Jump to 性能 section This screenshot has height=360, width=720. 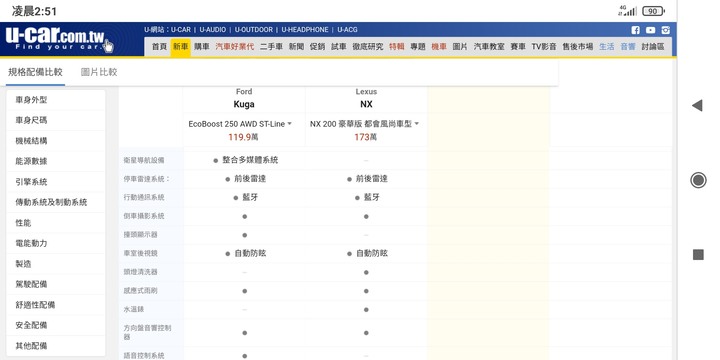click(x=56, y=223)
